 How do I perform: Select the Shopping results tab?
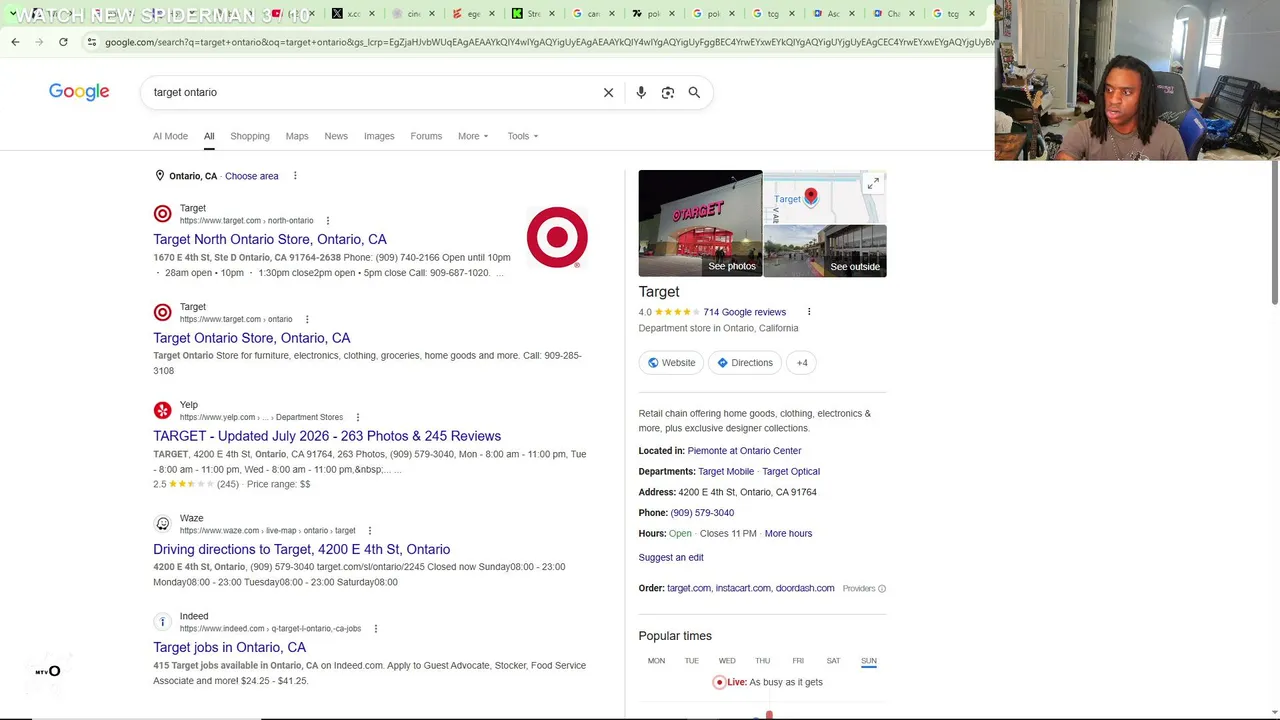click(x=250, y=136)
